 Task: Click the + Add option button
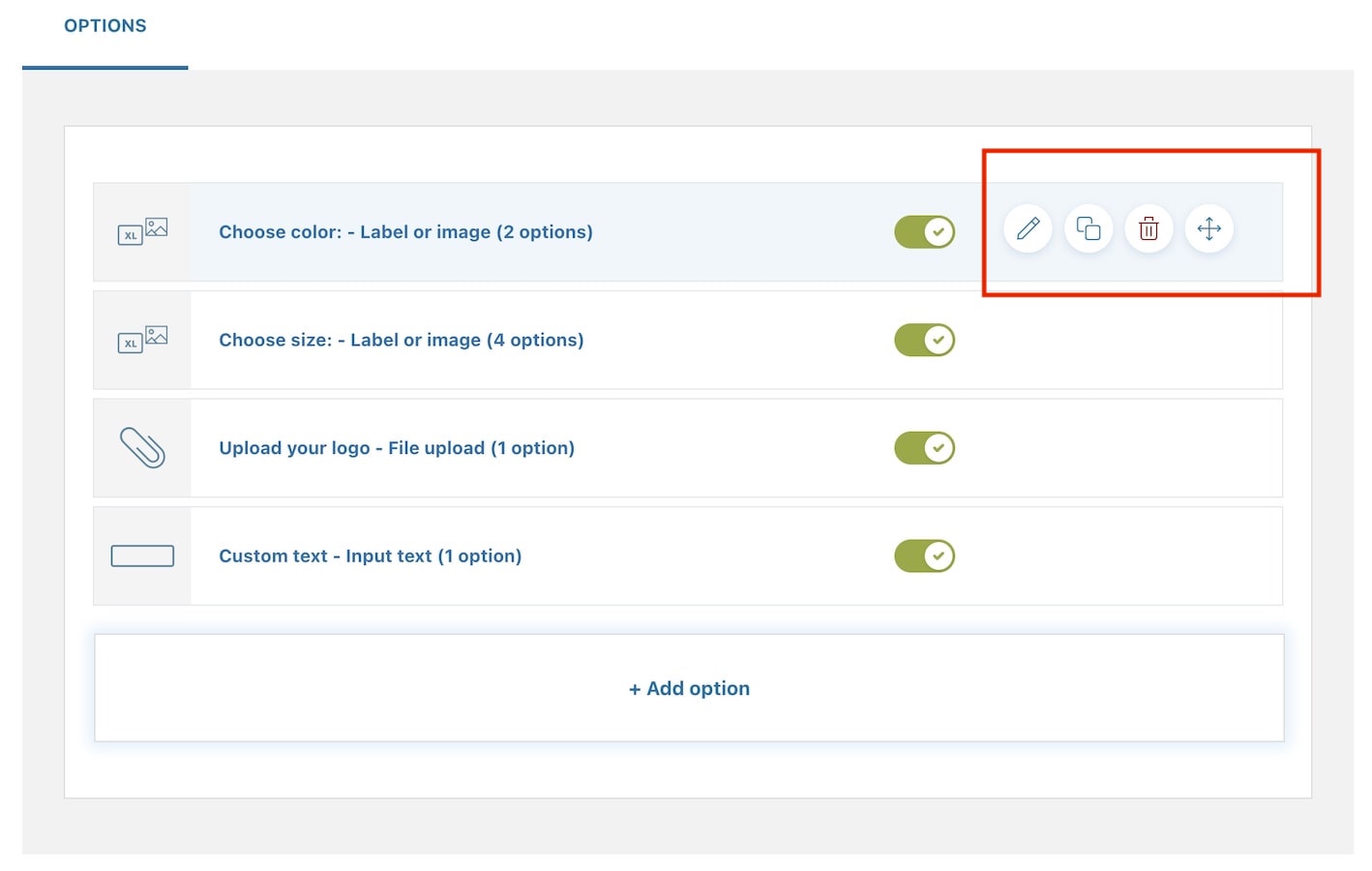pyautogui.click(x=689, y=688)
